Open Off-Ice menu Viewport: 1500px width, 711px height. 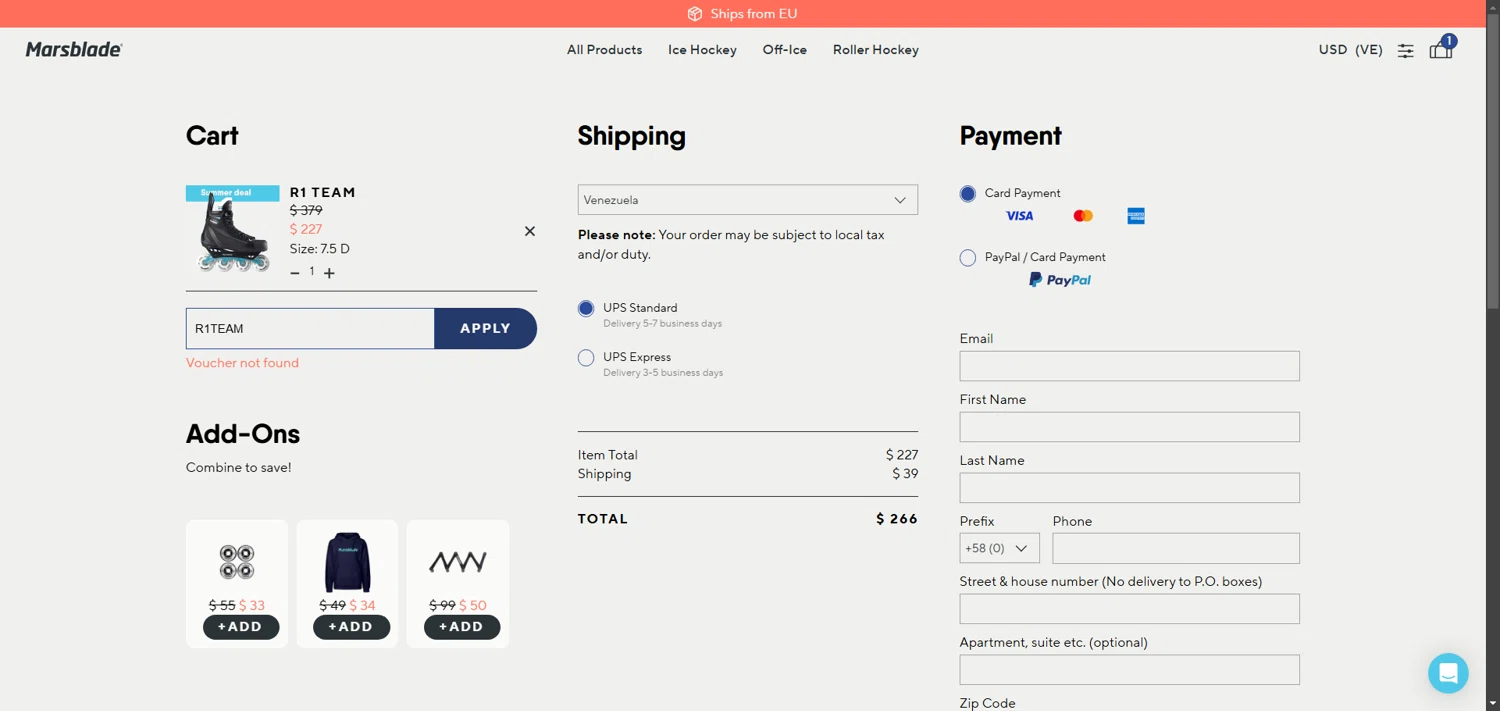click(785, 50)
